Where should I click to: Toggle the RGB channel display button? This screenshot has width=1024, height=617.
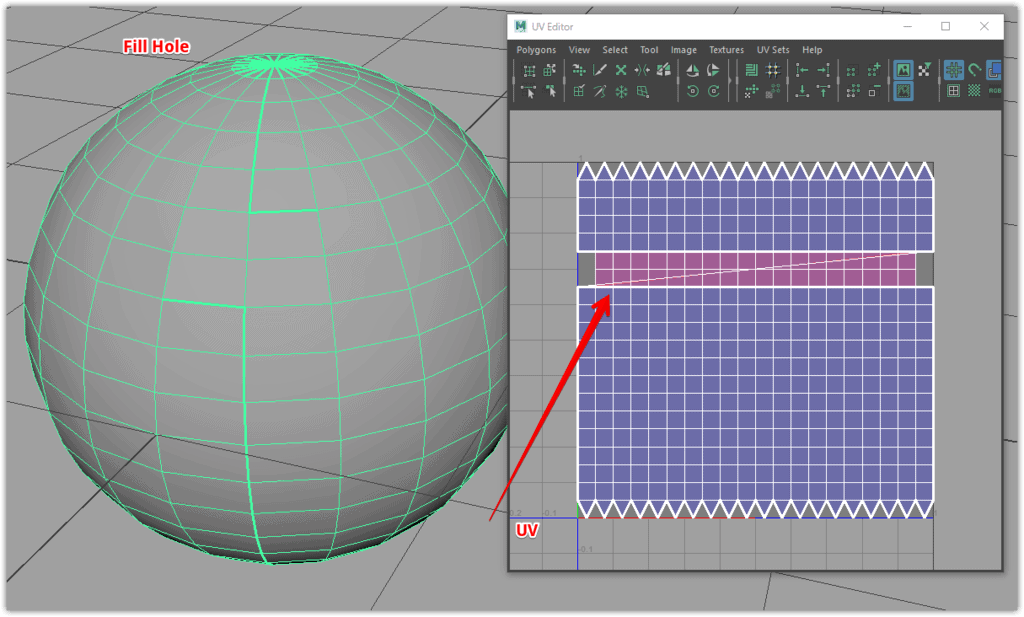[995, 91]
